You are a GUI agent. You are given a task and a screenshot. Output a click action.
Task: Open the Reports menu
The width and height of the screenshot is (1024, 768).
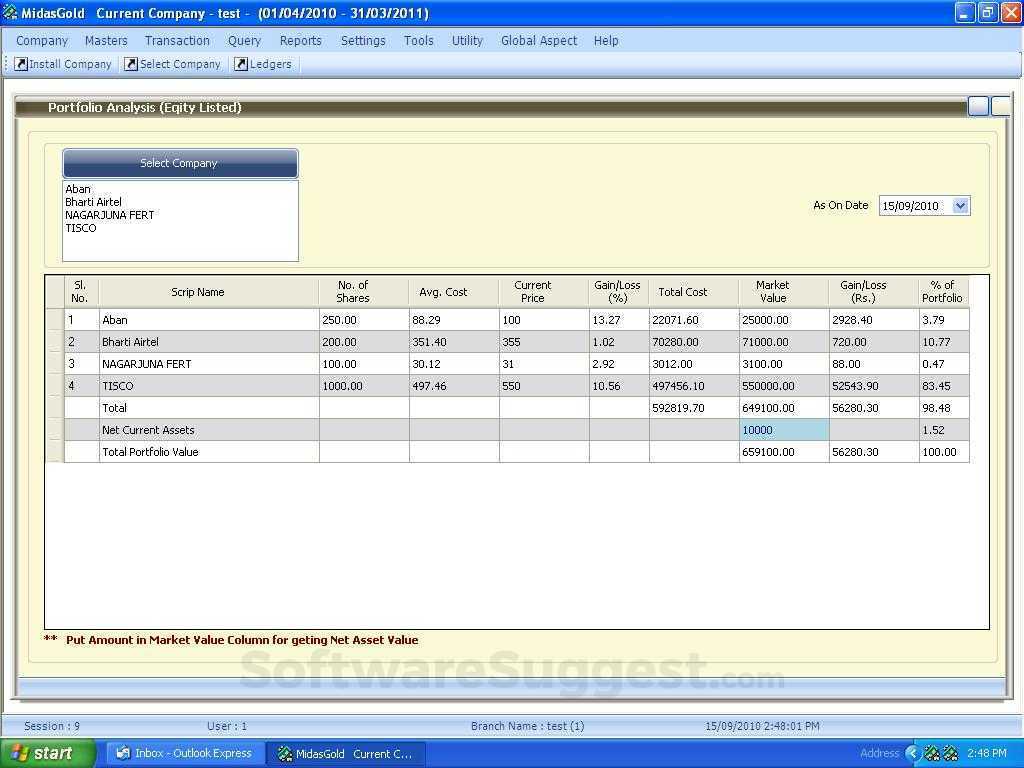click(300, 40)
